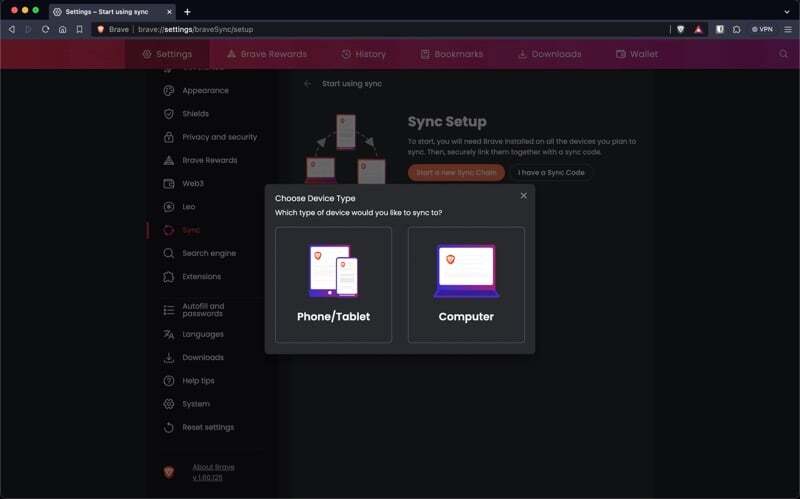Open a new tab with plus button
The height and width of the screenshot is (499, 800).
[x=187, y=12]
